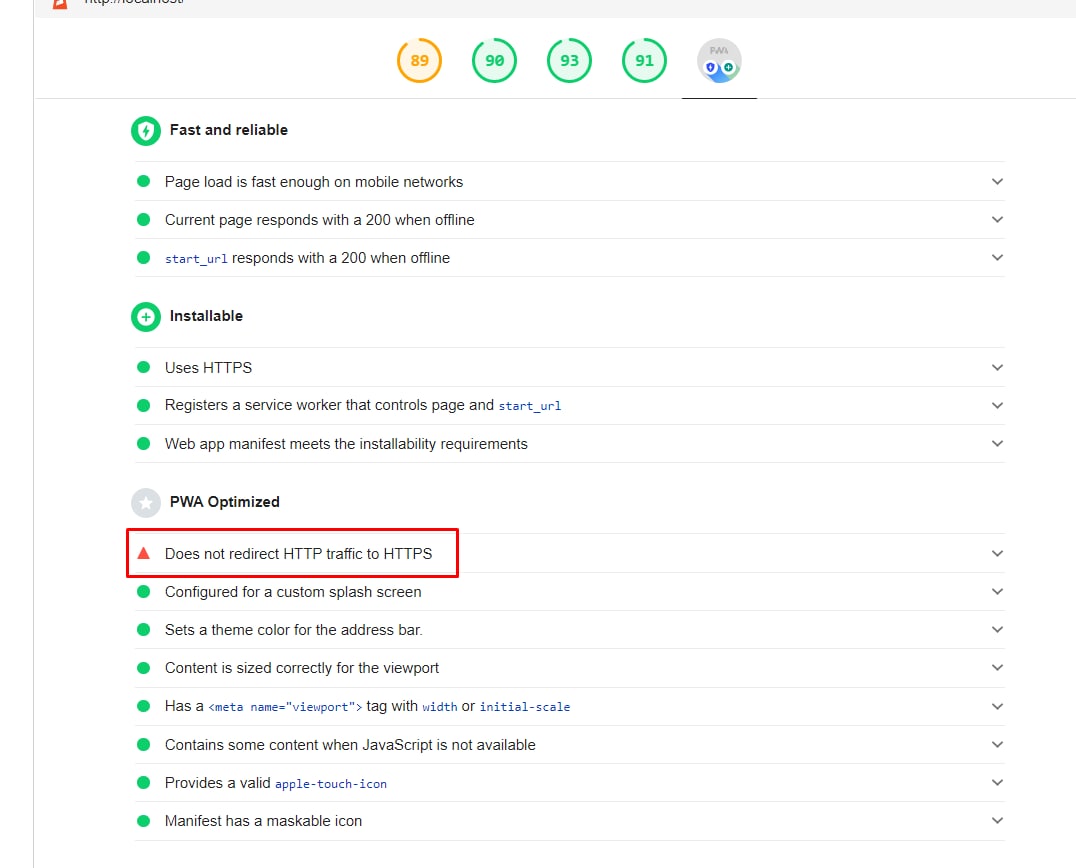Click green pass dot for Uses HTTPS
Viewport: 1076px width, 868px height.
[143, 367]
